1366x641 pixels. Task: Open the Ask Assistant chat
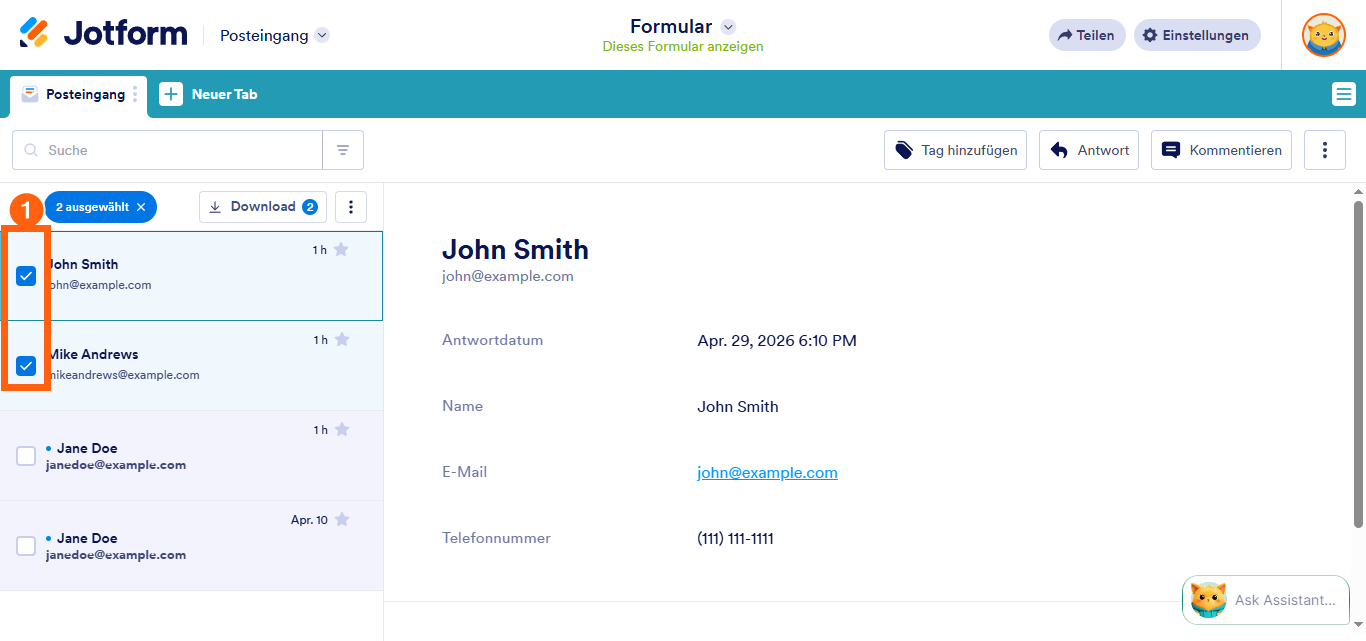tap(1266, 600)
